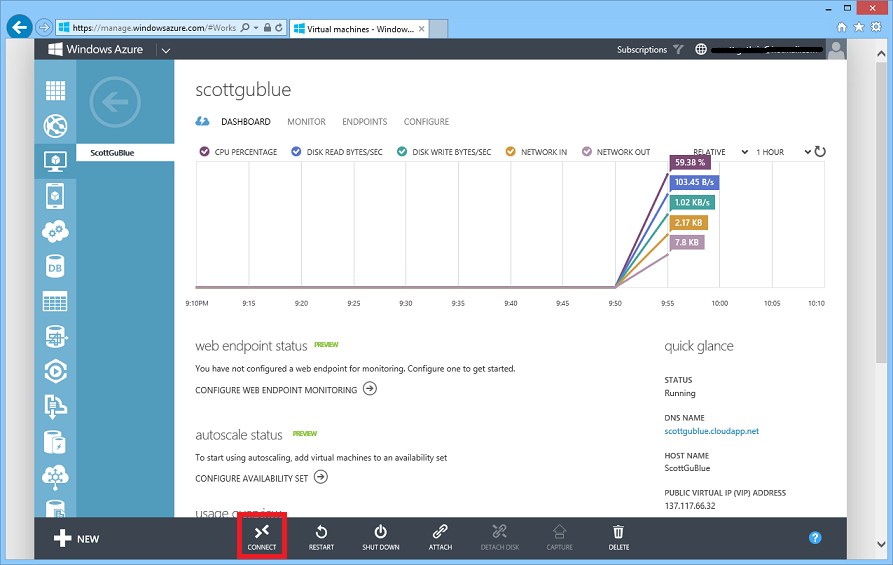Click the 103.45 B/s disk read label

(694, 182)
